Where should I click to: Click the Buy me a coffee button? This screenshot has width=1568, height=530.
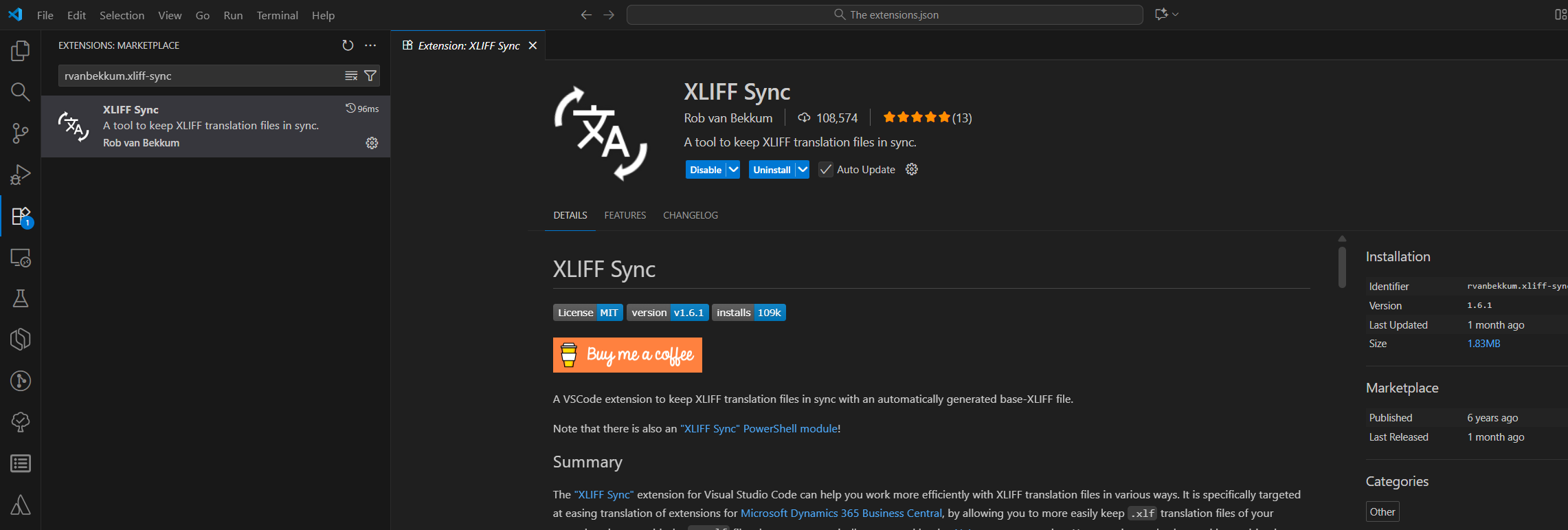[627, 355]
